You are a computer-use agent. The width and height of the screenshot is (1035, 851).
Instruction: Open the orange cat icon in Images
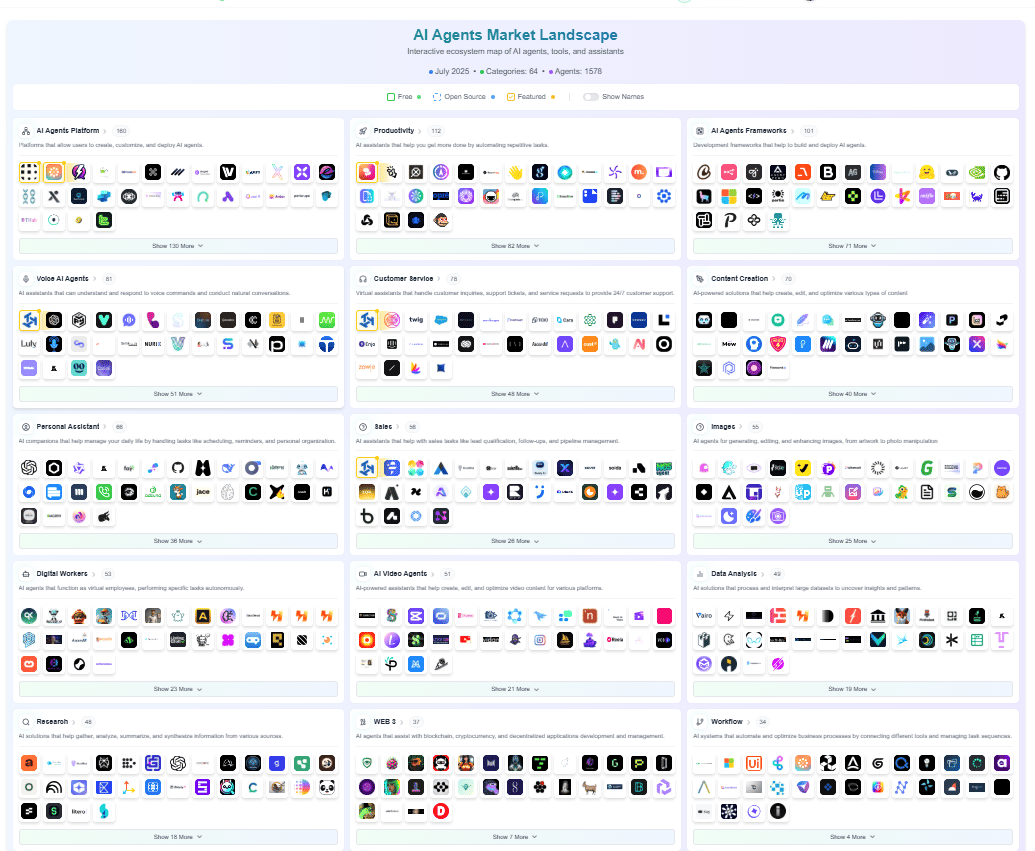coord(1001,492)
